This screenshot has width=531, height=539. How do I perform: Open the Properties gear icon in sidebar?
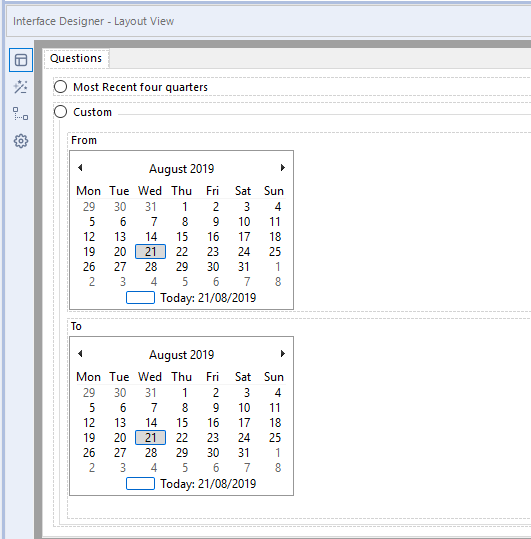21,141
